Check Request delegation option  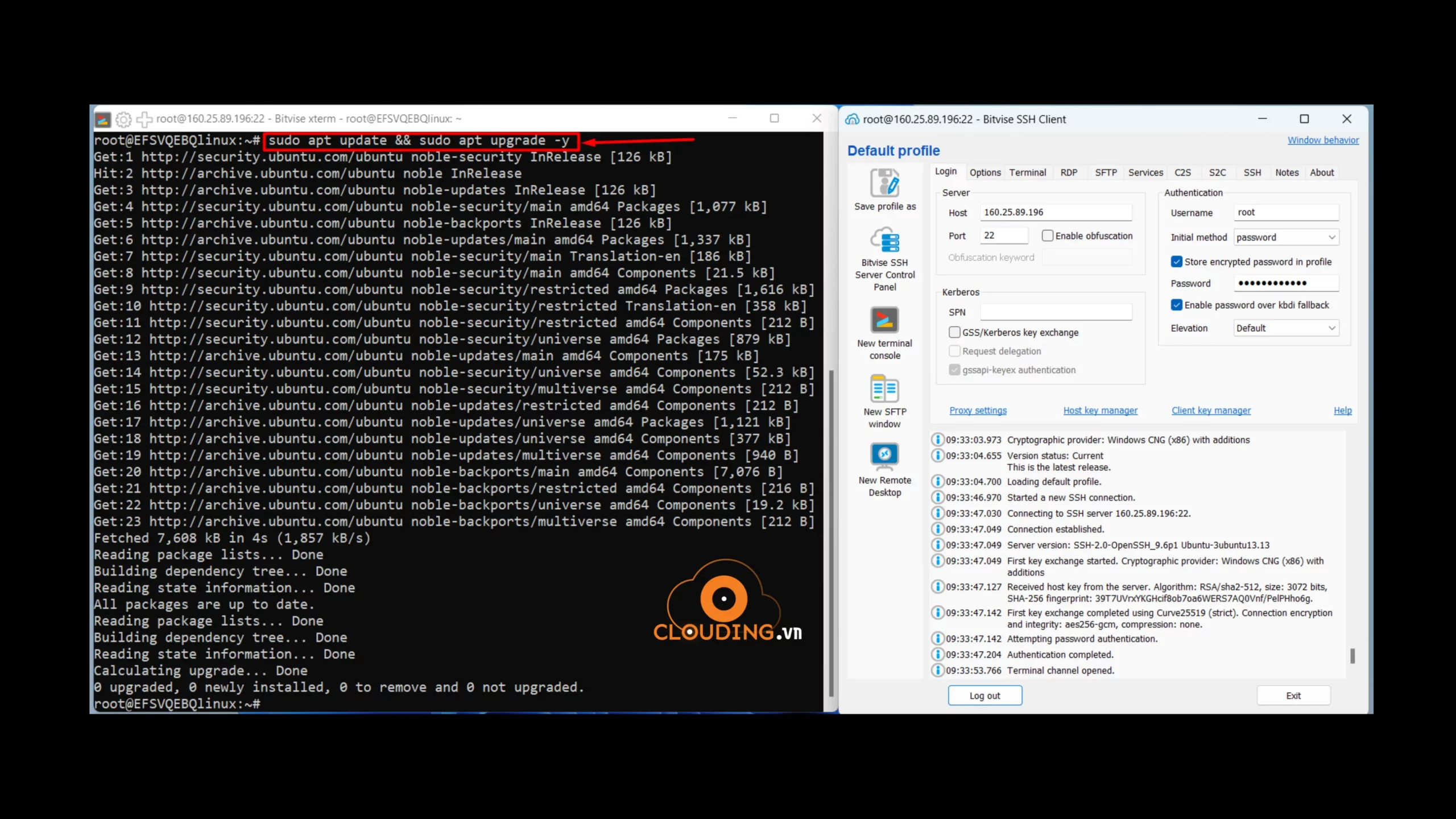tap(954, 351)
